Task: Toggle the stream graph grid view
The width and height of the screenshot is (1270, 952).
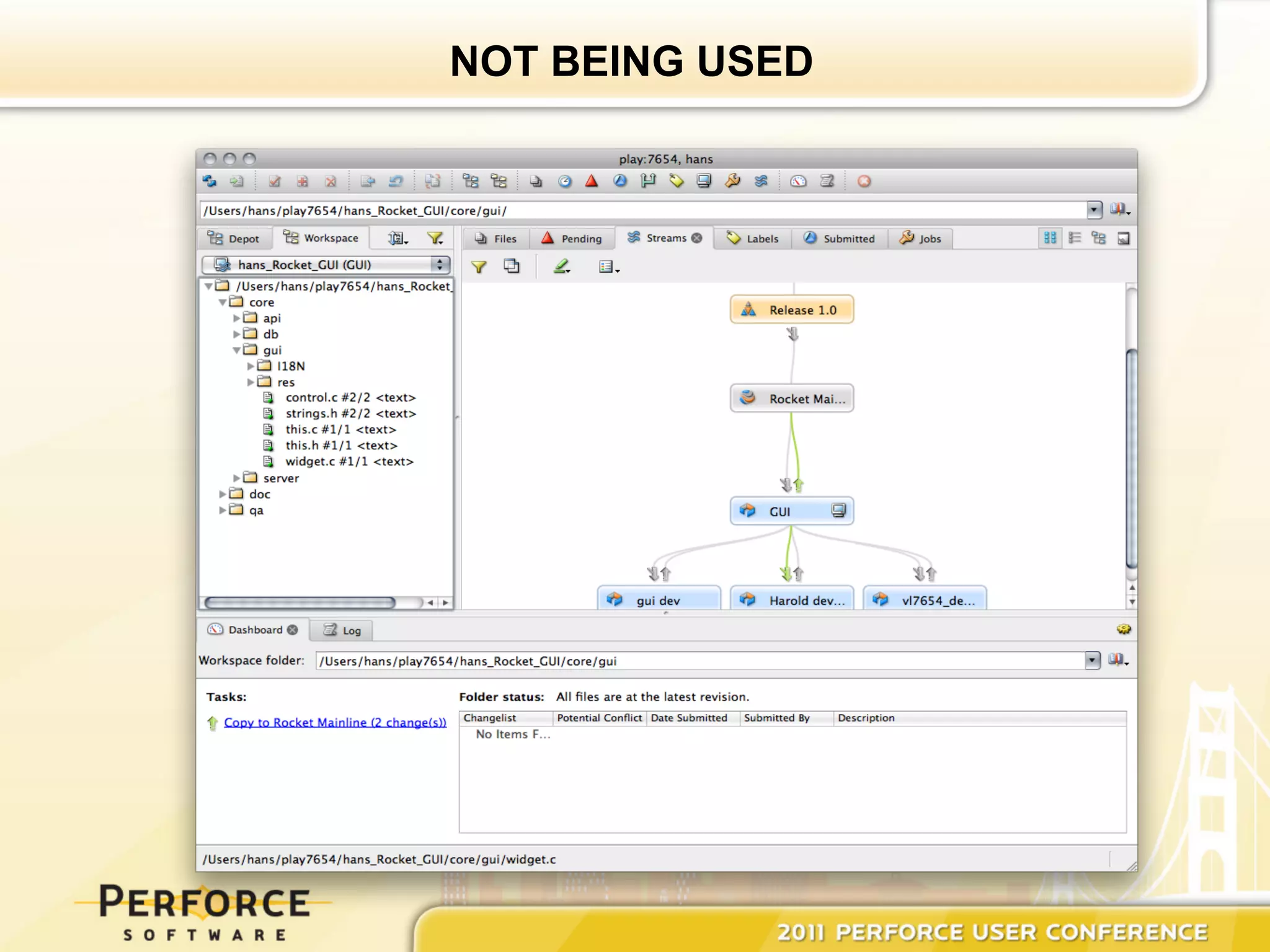Action: [1050, 238]
